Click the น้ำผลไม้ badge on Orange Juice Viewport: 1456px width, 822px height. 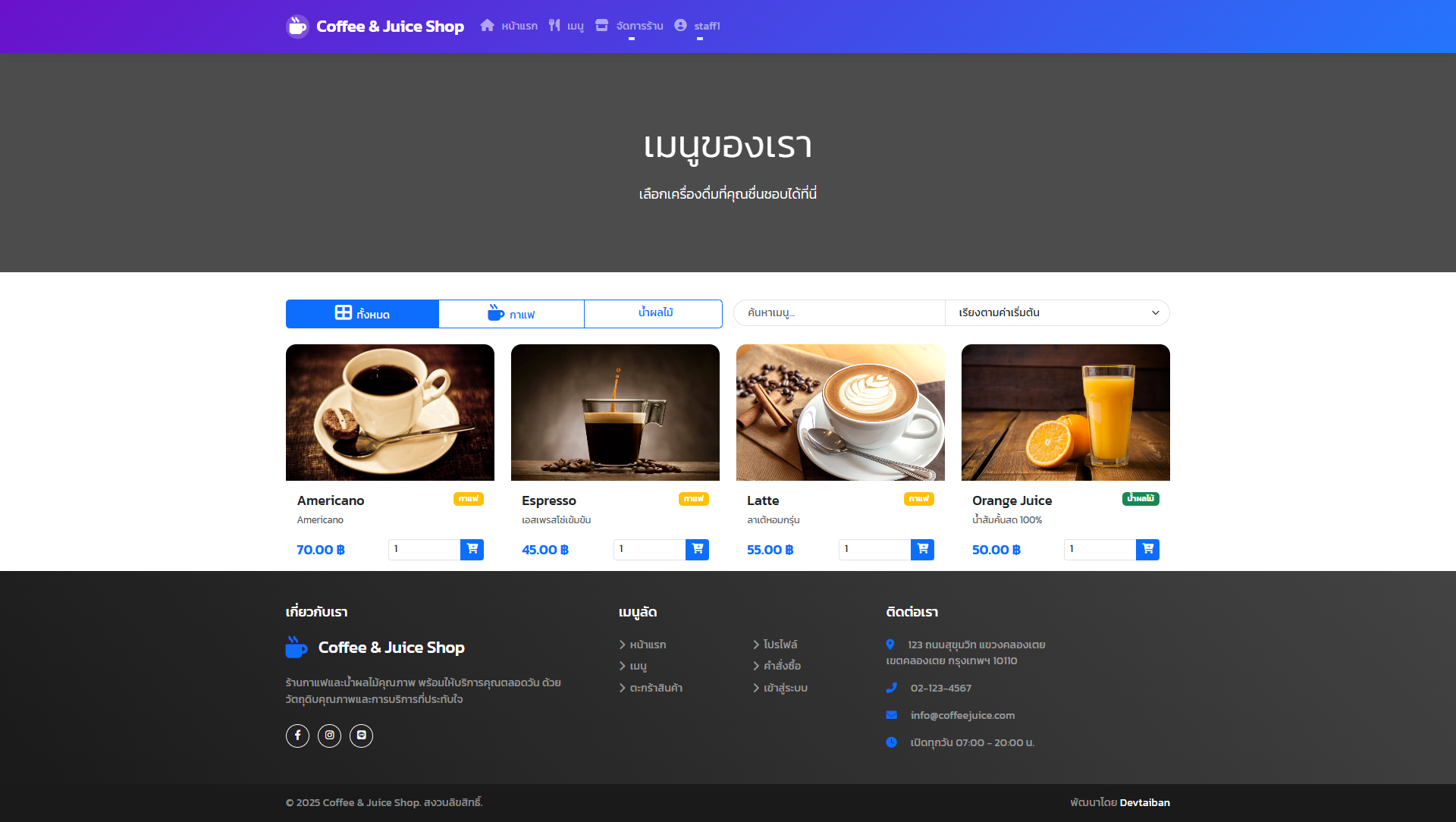(x=1141, y=498)
